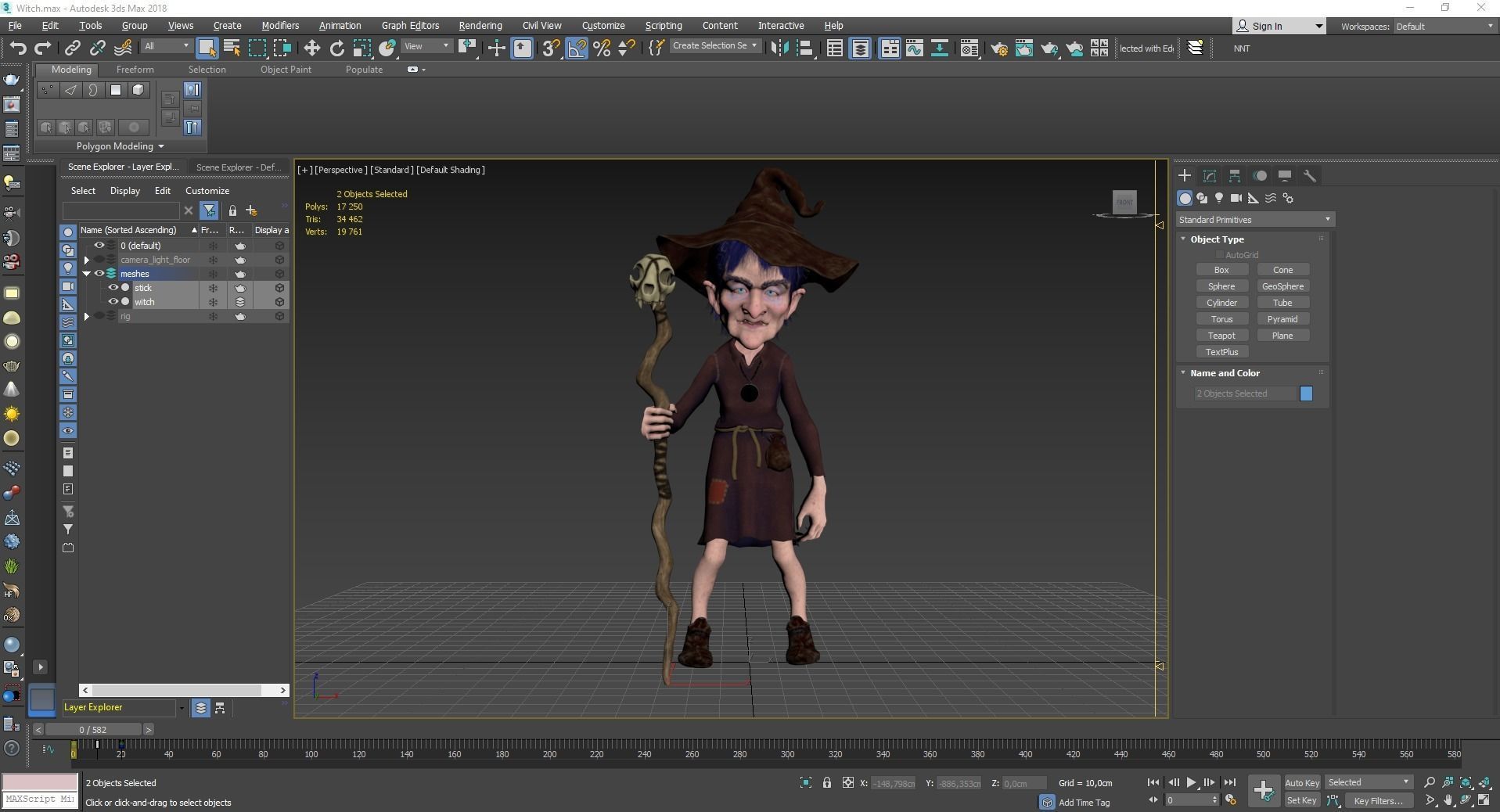Click the Sign In button
The height and width of the screenshot is (812, 1500).
tap(1279, 26)
